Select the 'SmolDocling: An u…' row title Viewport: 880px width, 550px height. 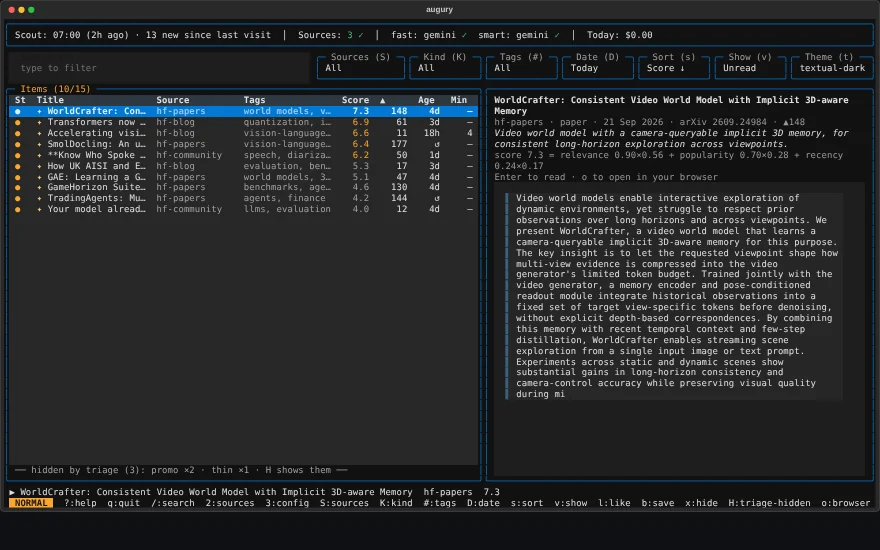coord(97,144)
